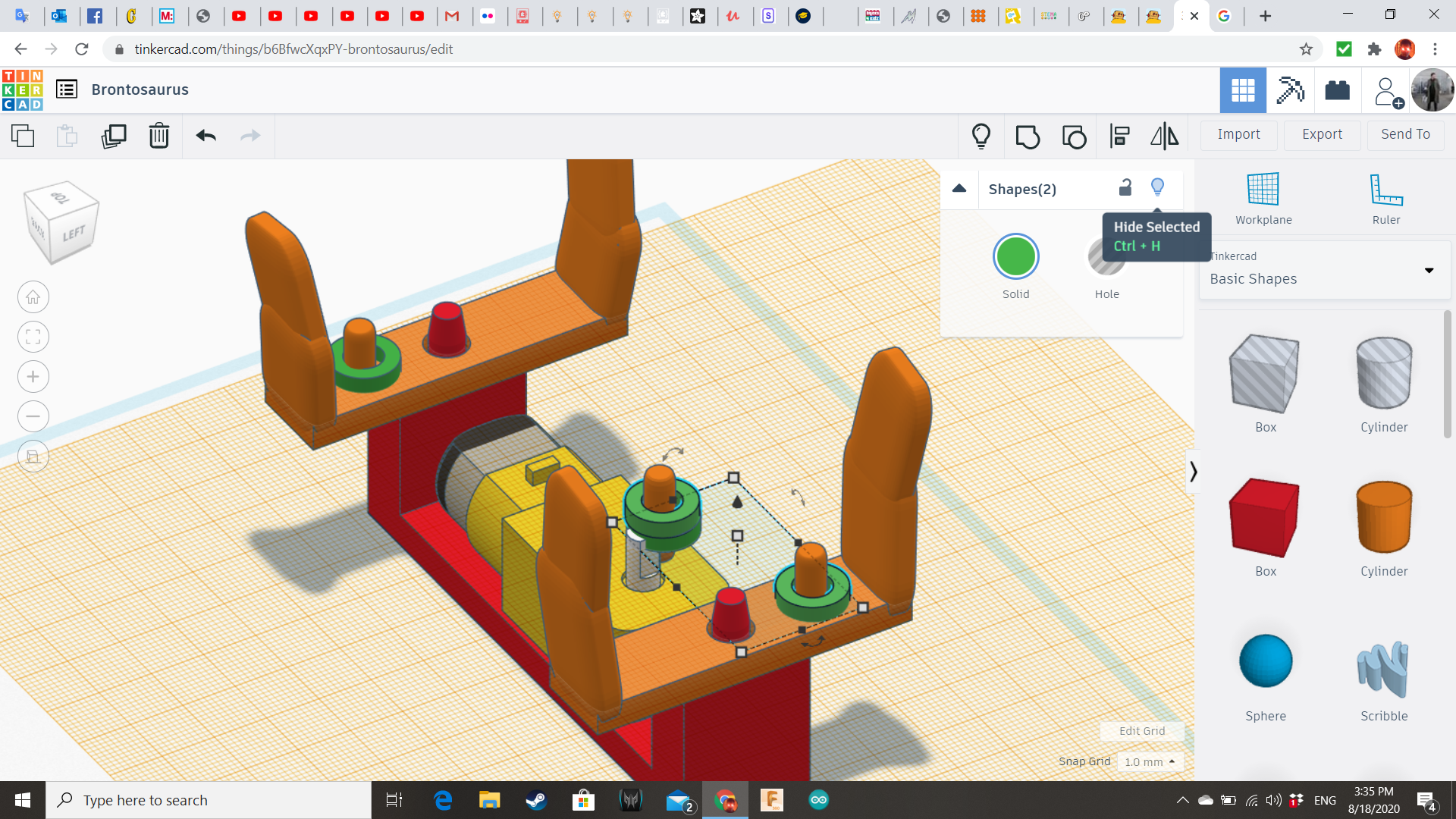Viewport: 1456px width, 819px height.
Task: Toggle Hide Selected lightbulb in Shapes panel
Action: [x=1157, y=187]
